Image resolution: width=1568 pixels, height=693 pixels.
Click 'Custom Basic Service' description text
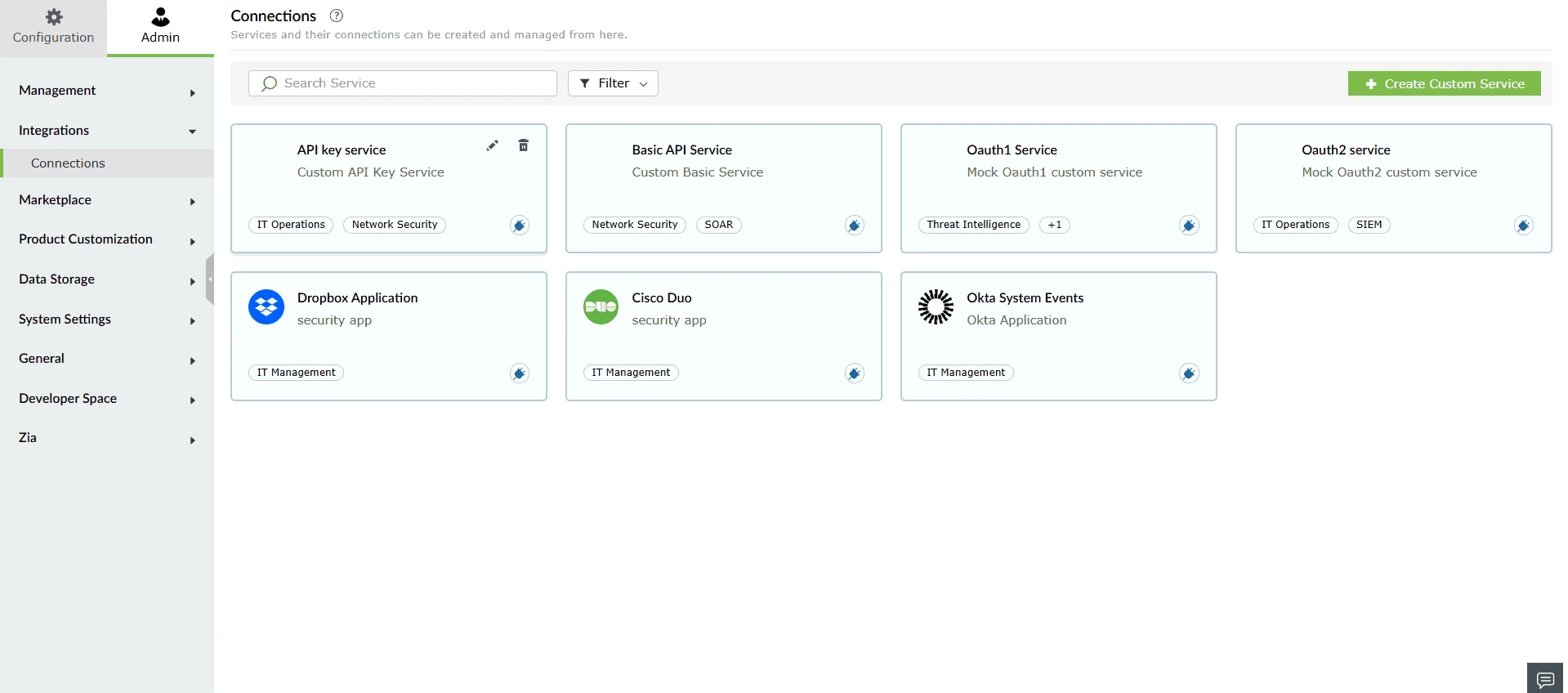click(697, 172)
